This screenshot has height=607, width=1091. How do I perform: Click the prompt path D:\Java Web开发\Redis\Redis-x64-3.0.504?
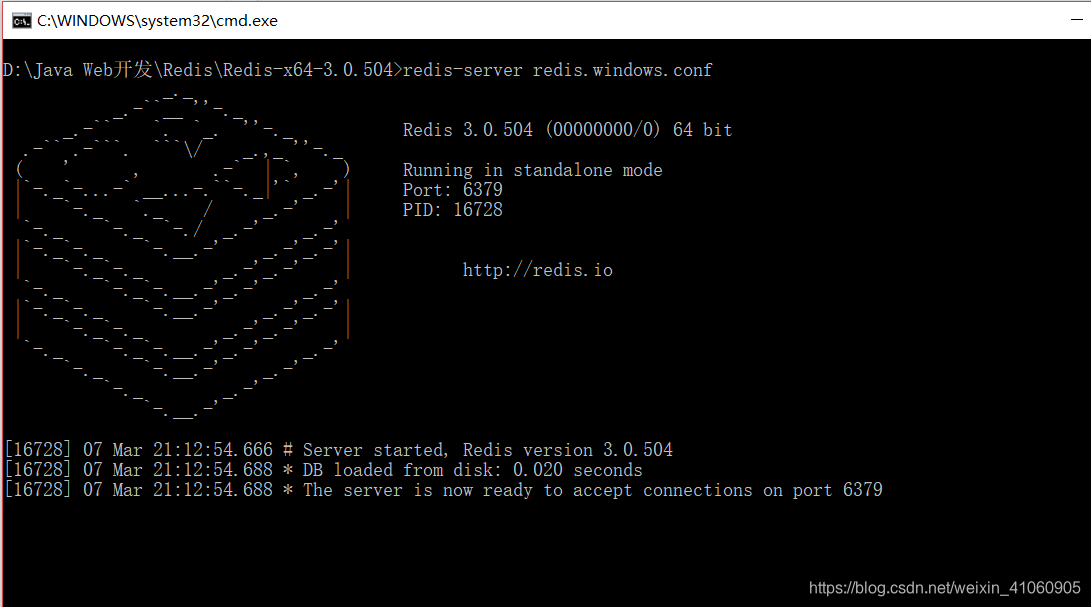point(198,70)
